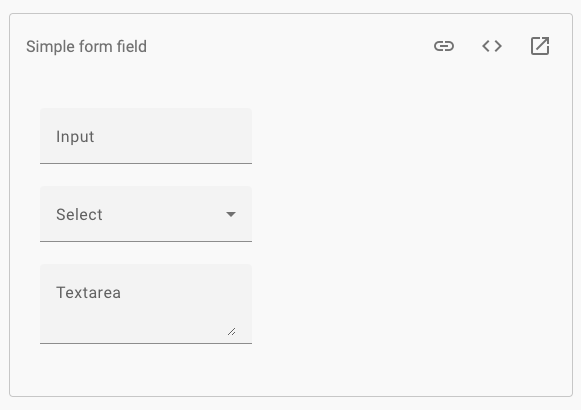Click the underline beneath the Input field

(x=146, y=163)
